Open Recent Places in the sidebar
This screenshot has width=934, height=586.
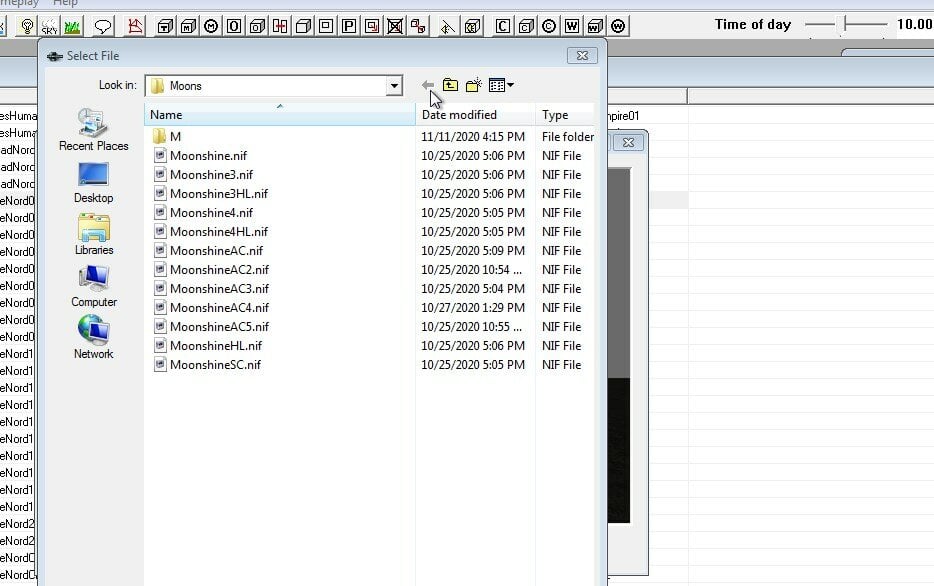(x=94, y=130)
